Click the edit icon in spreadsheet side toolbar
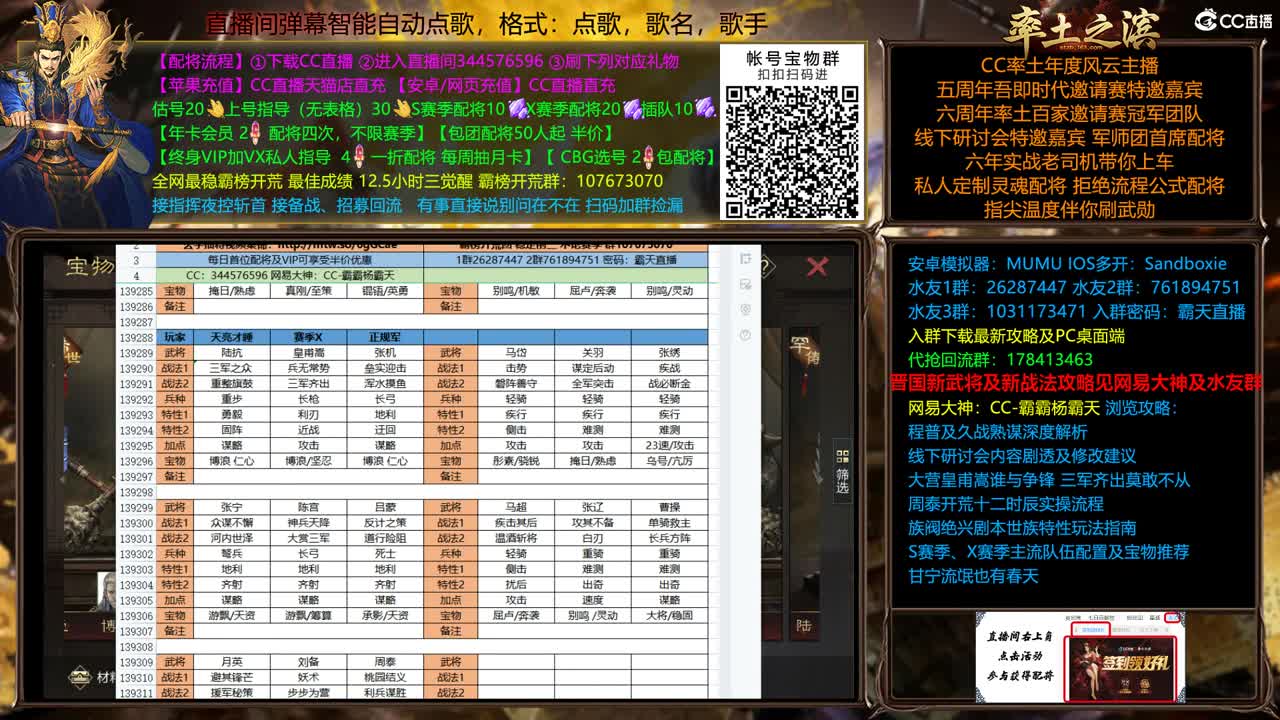Viewport: 1280px width, 720px height. 745,284
